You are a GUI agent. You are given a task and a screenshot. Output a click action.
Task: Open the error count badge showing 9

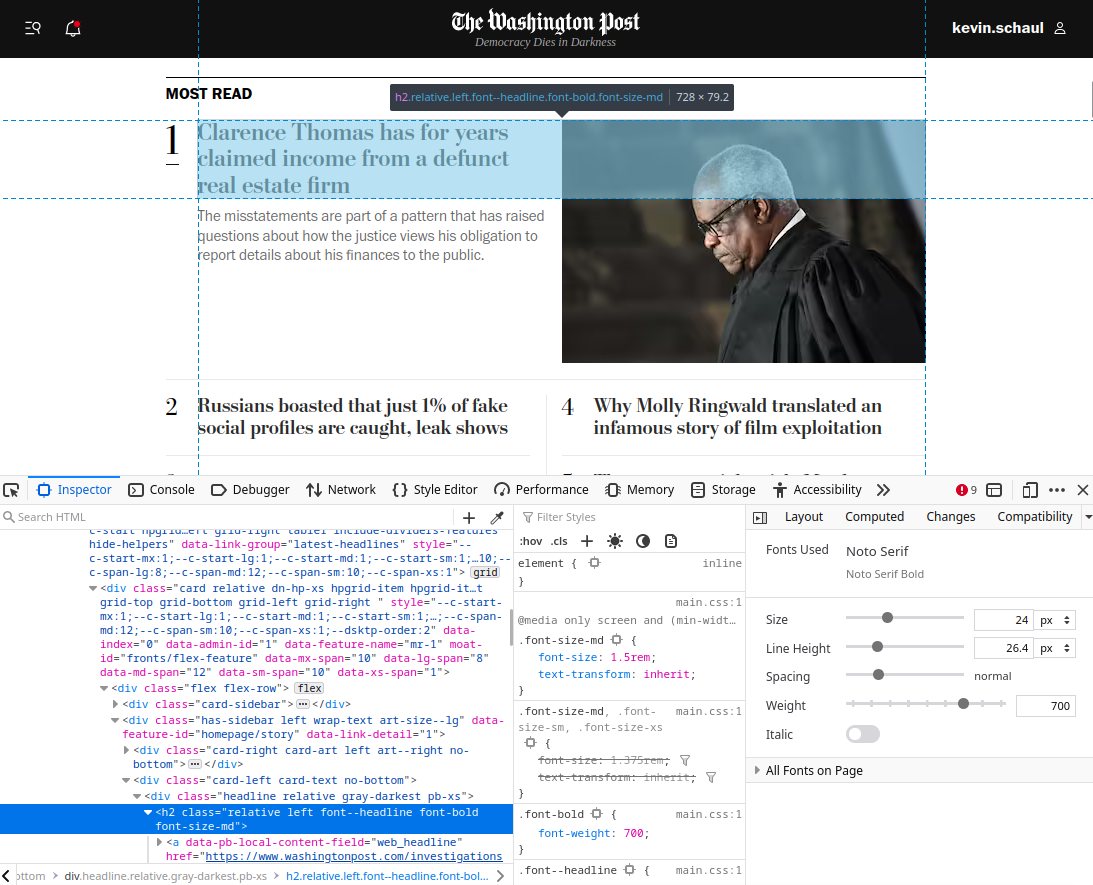click(x=966, y=490)
